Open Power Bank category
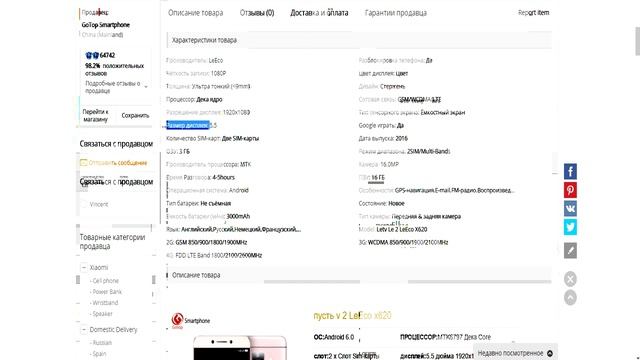The image size is (640, 360). 106,292
